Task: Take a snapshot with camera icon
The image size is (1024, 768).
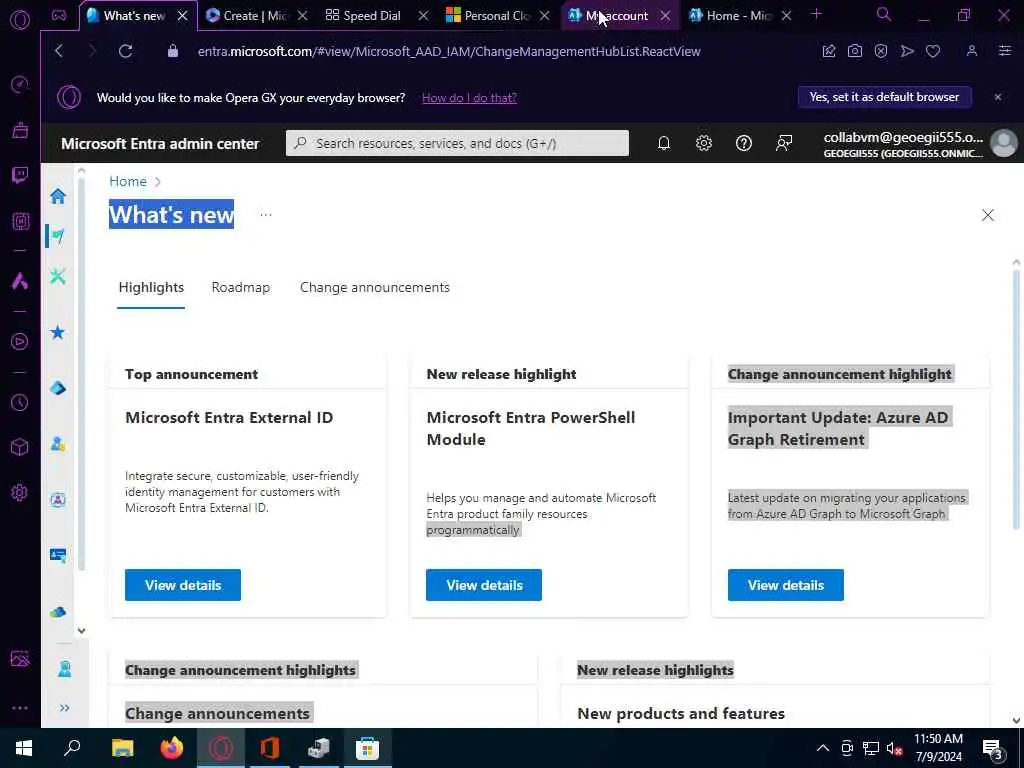Action: 855,51
